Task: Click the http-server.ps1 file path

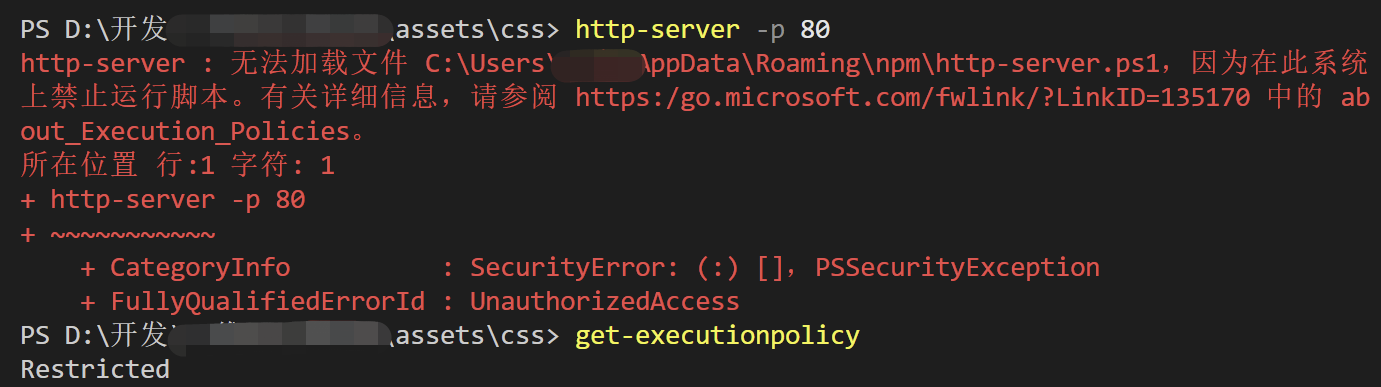Action: 793,64
